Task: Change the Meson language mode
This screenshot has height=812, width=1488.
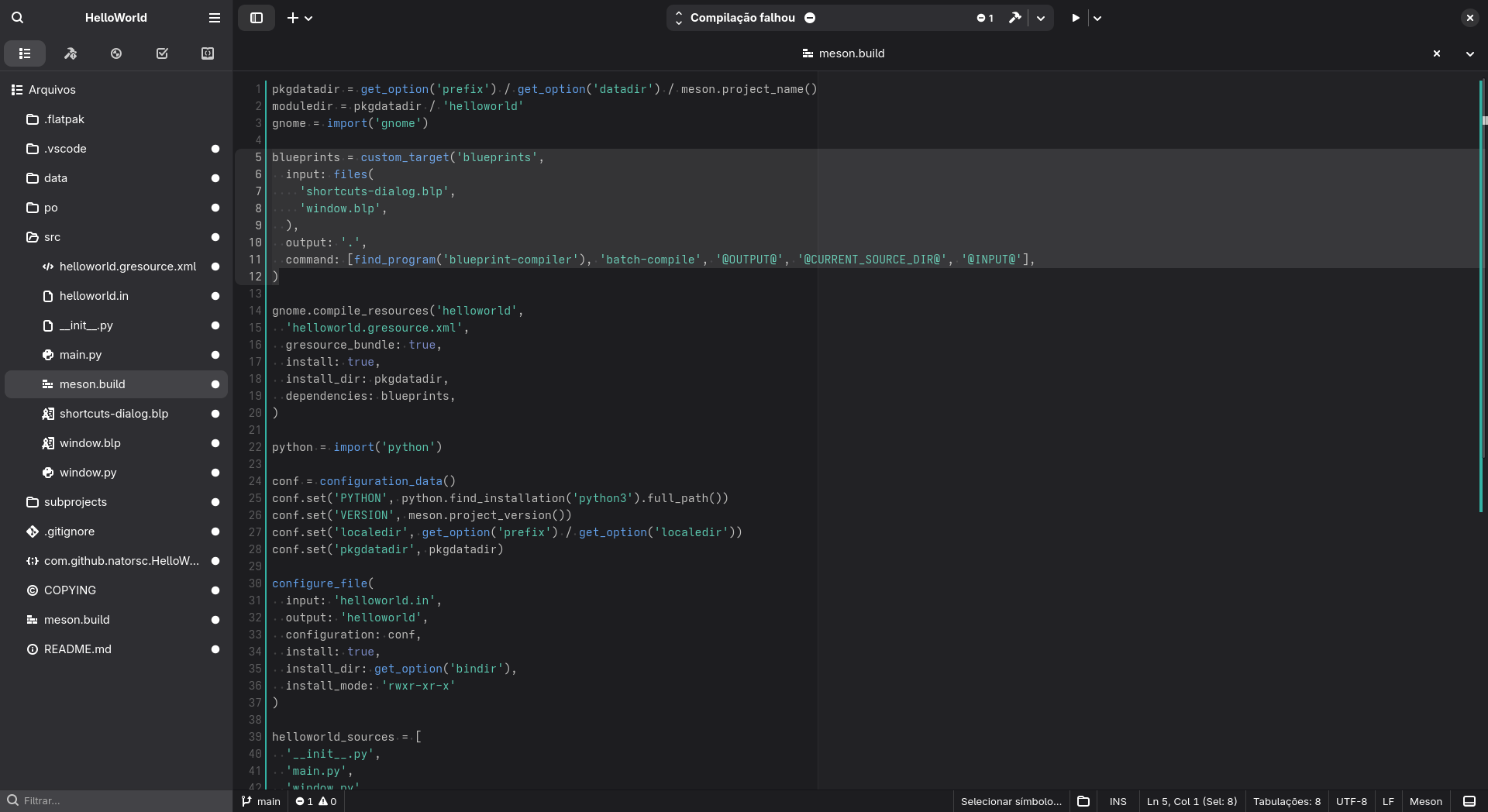Action: 1426,801
